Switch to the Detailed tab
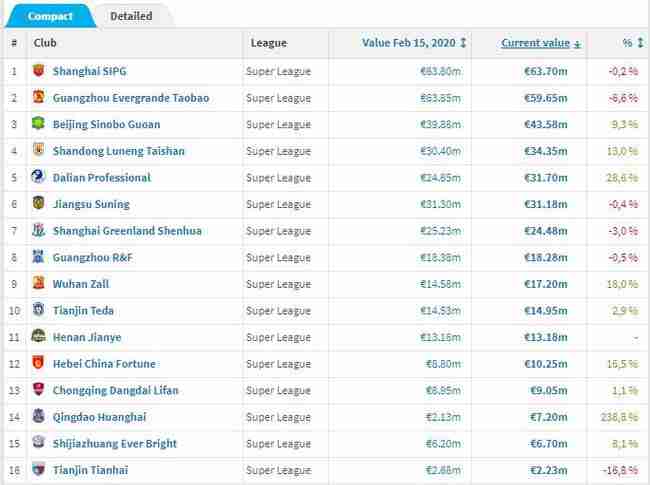The image size is (650, 485). [131, 16]
